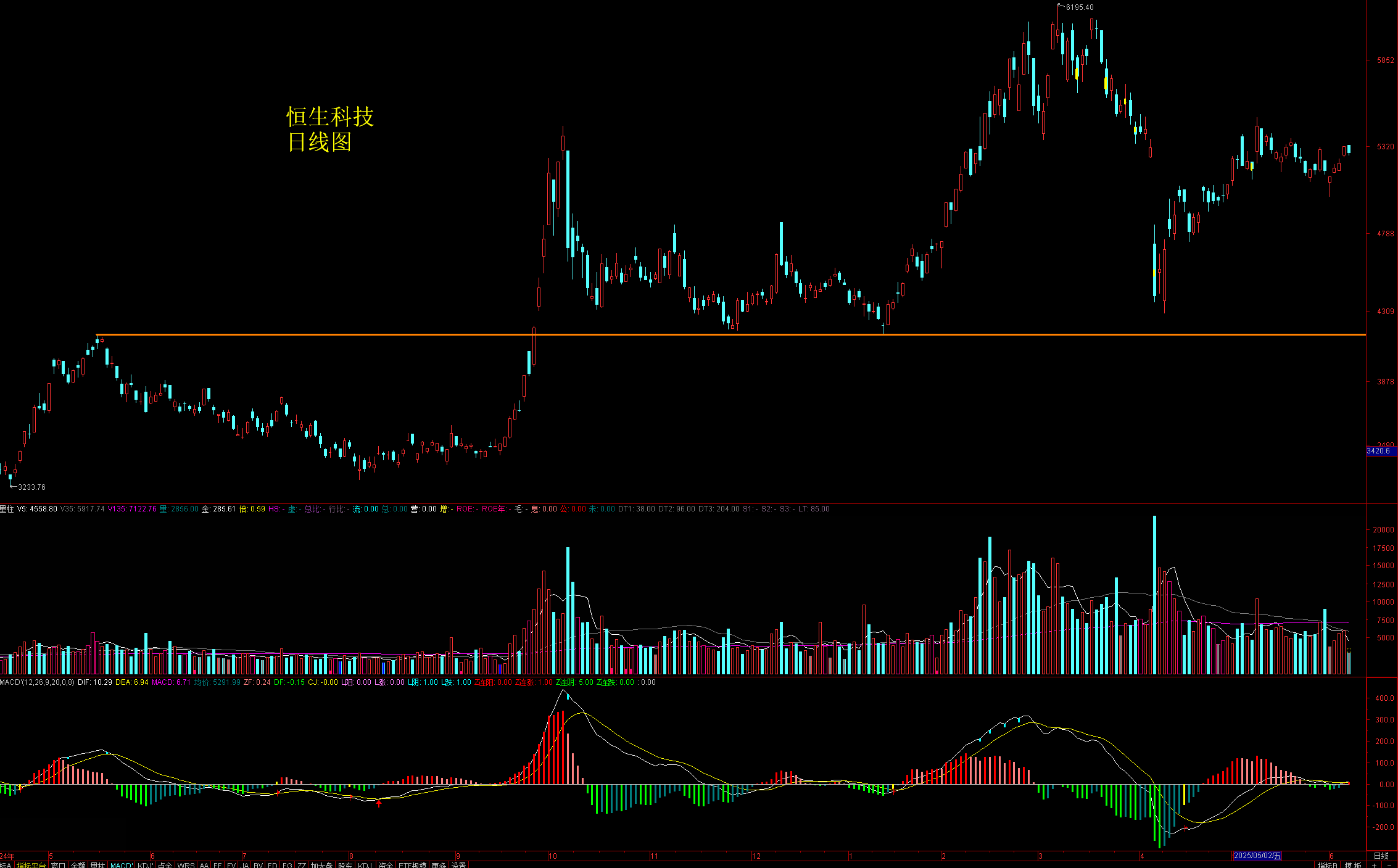Switch to the 金额 indicator tab
Viewport: 1398px width, 868px height.
78,865
